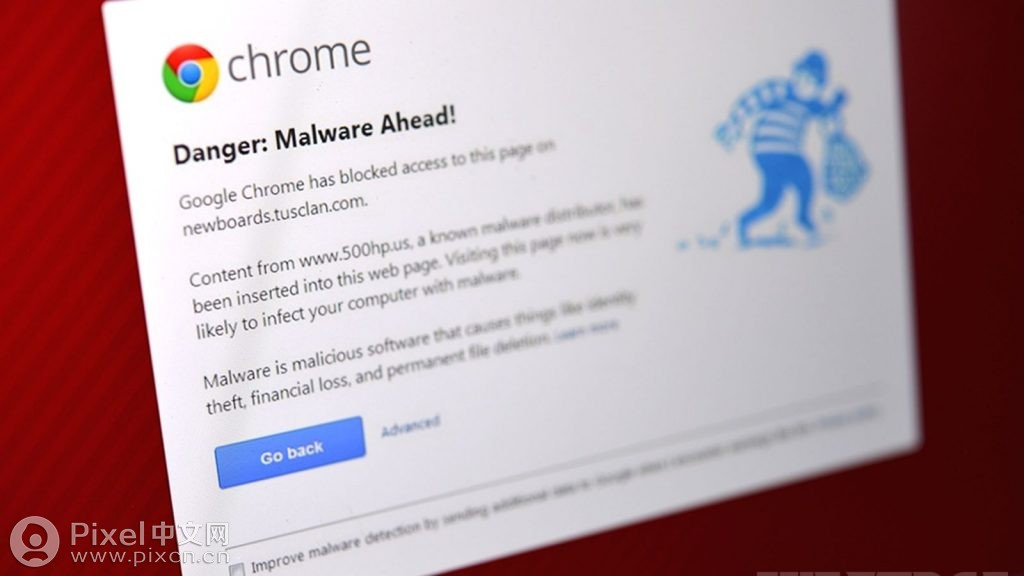The image size is (1024, 576).
Task: Click the 'Pixel中文网' watermark title
Action: (150, 534)
